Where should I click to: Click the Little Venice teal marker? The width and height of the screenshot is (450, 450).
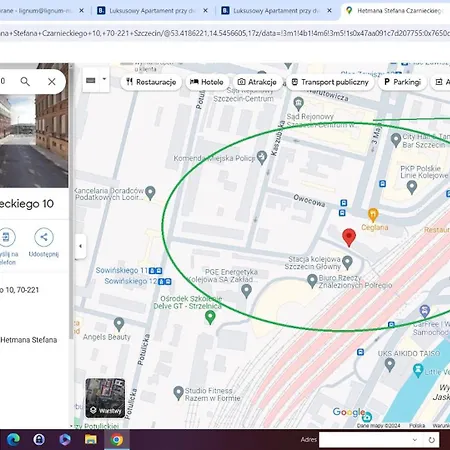tap(418, 371)
